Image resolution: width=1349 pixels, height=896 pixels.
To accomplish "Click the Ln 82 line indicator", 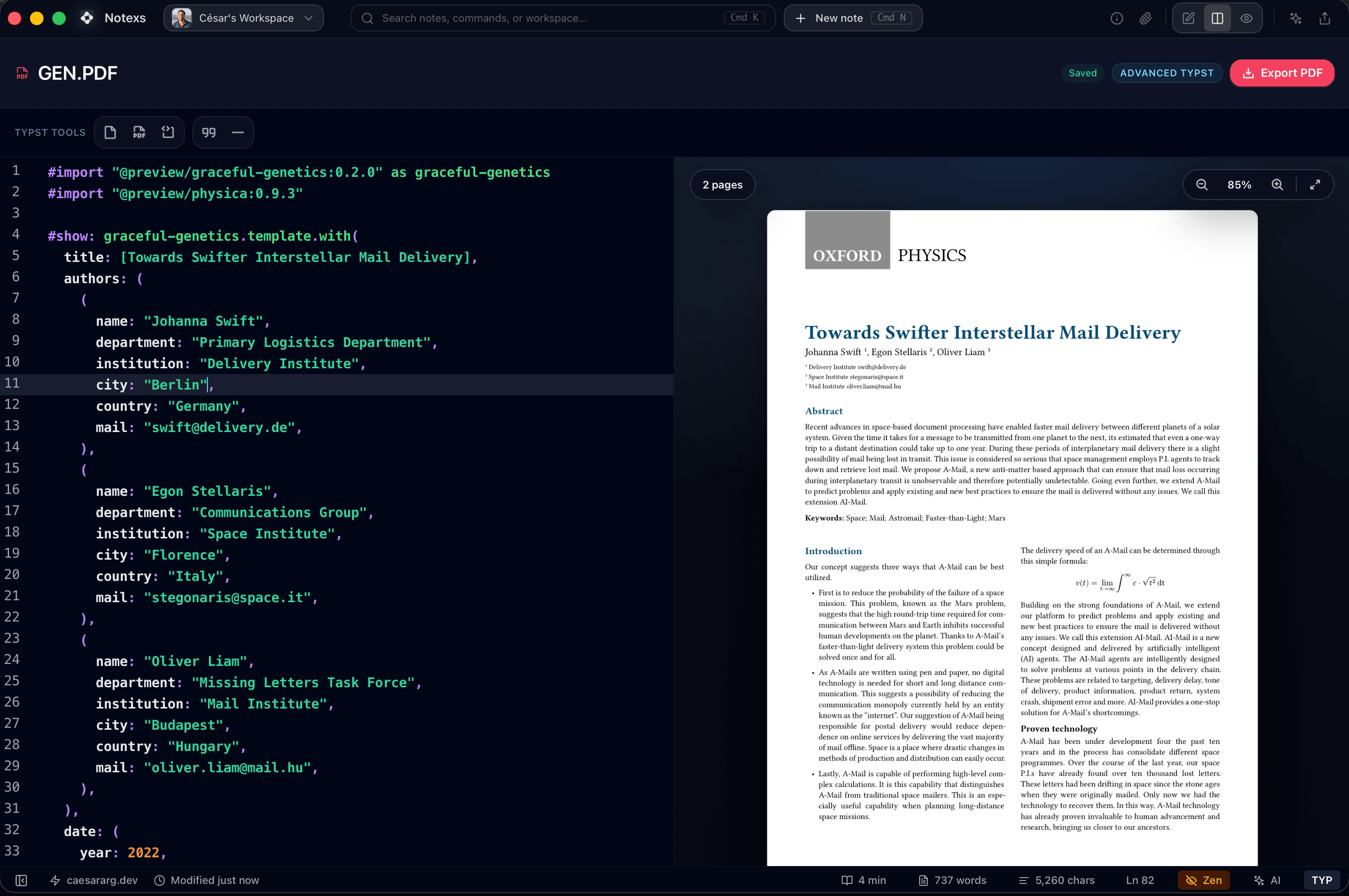I will [x=1140, y=881].
